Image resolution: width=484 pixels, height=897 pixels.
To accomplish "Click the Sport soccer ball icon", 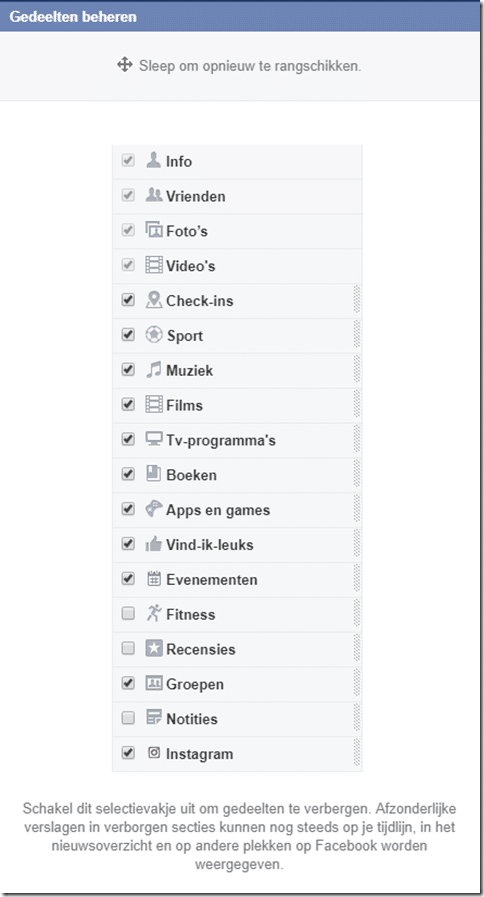I will tap(153, 335).
